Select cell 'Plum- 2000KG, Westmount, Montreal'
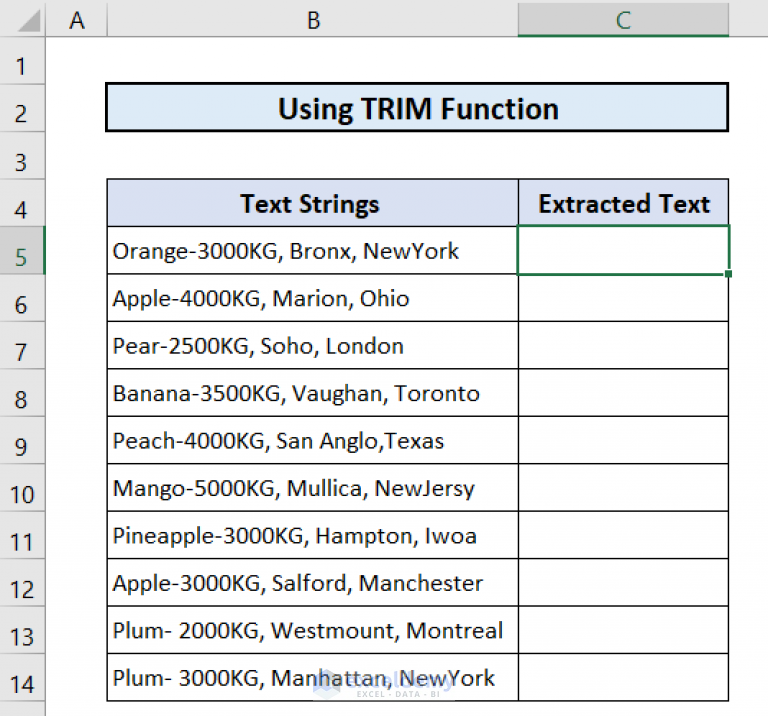The image size is (768, 716). (312, 631)
